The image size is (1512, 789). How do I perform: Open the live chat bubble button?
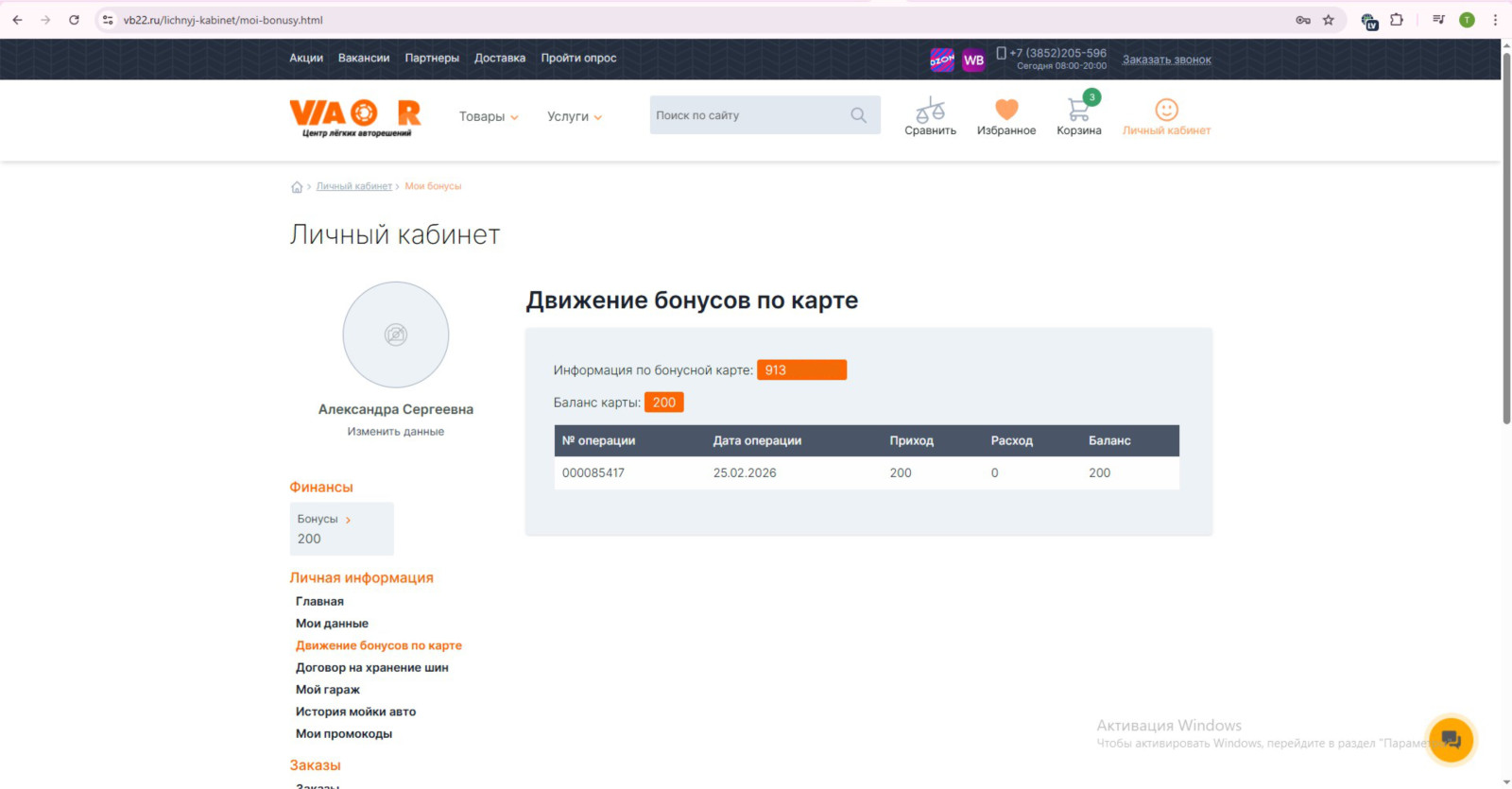click(x=1451, y=739)
